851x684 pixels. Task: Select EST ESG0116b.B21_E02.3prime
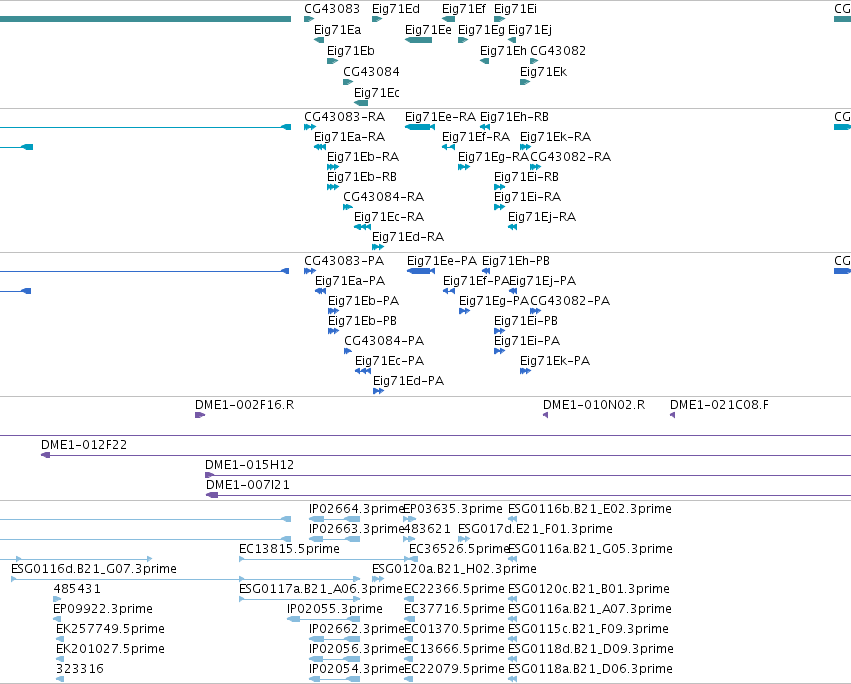pos(589,509)
